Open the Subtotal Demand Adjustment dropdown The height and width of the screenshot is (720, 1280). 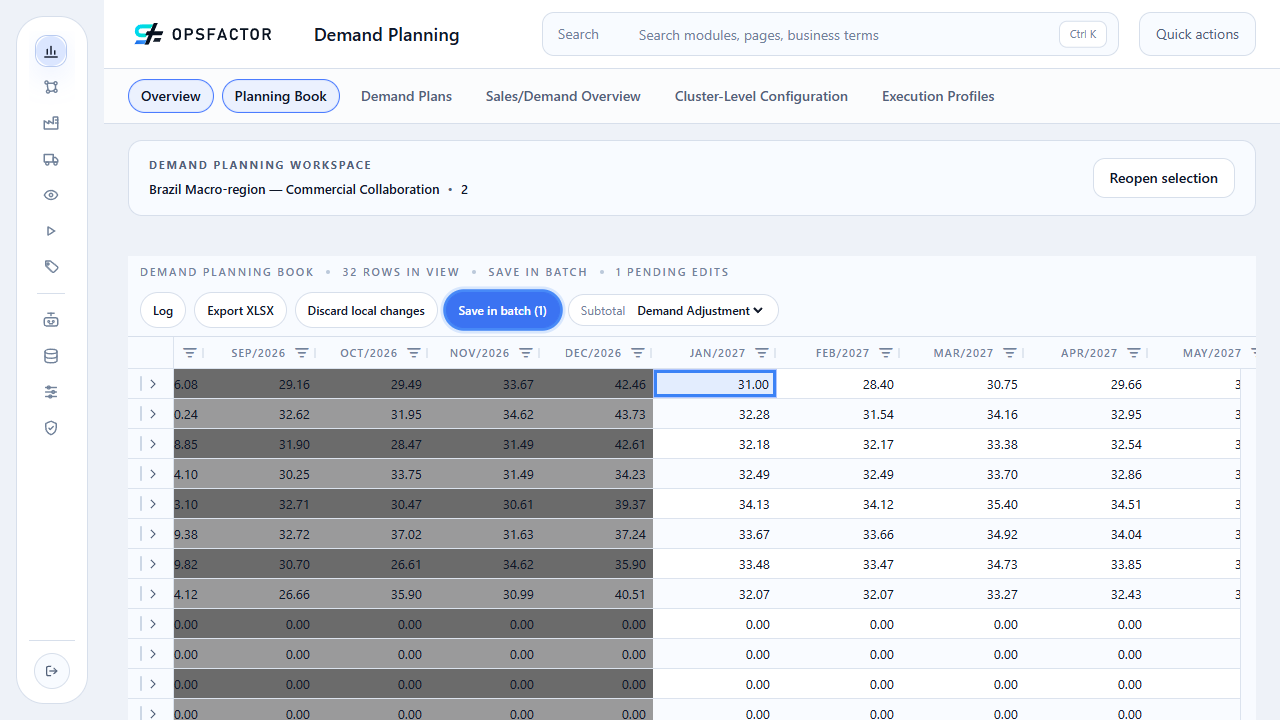pos(700,311)
